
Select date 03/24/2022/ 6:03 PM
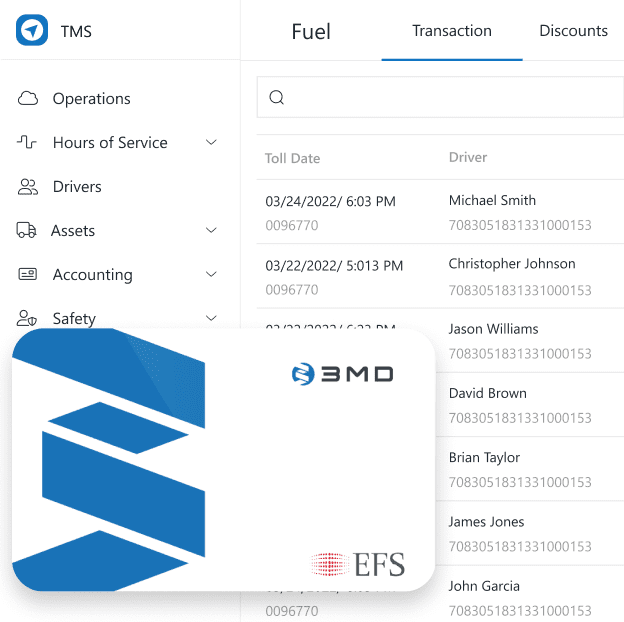[330, 201]
